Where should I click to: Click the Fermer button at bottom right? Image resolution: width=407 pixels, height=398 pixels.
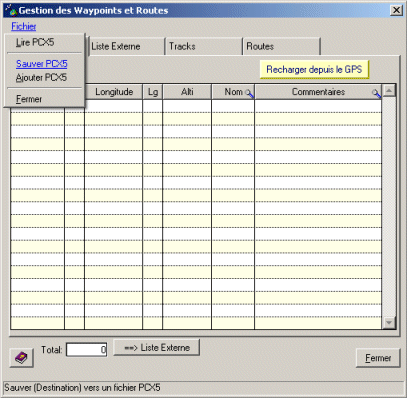tap(378, 358)
